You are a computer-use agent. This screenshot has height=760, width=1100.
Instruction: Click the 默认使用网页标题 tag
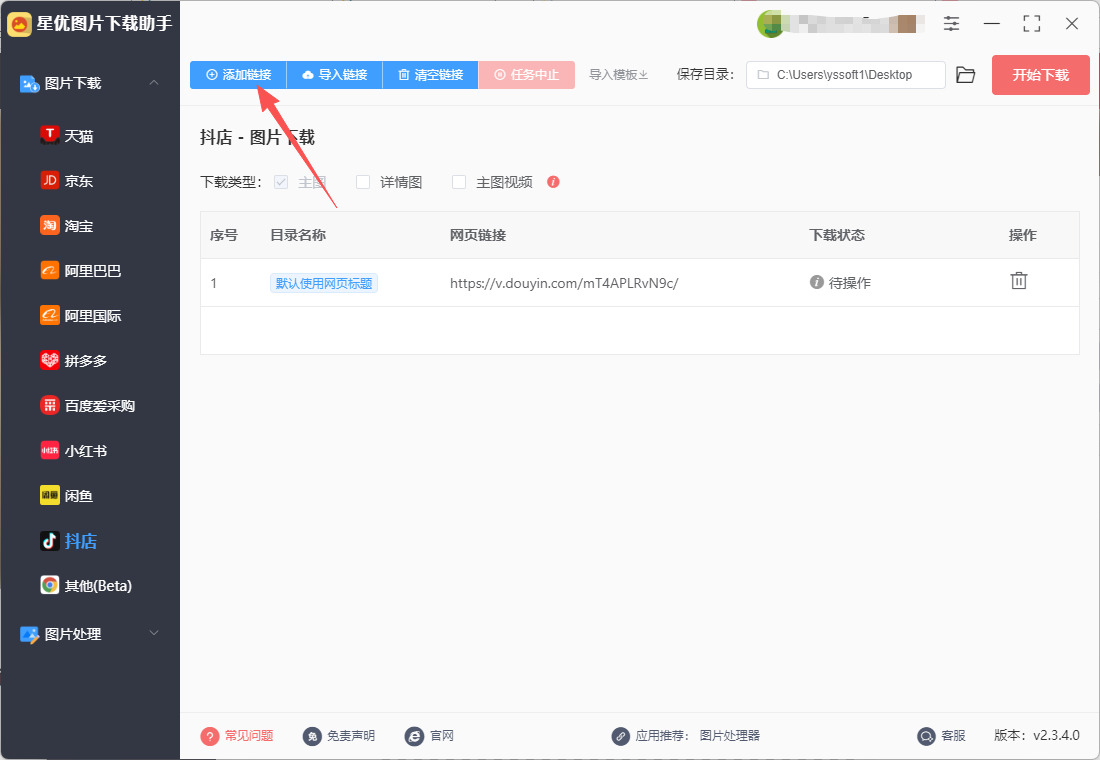[324, 283]
